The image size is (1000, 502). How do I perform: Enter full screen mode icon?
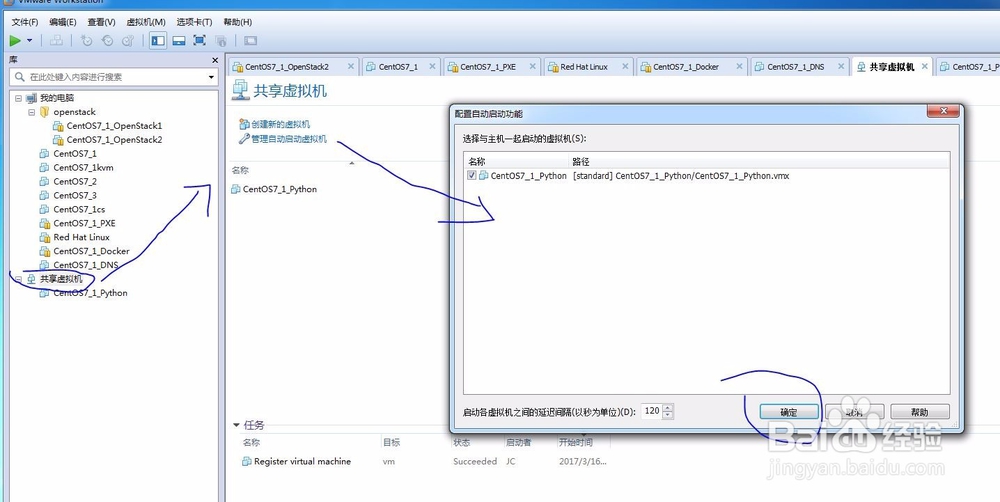[x=200, y=41]
